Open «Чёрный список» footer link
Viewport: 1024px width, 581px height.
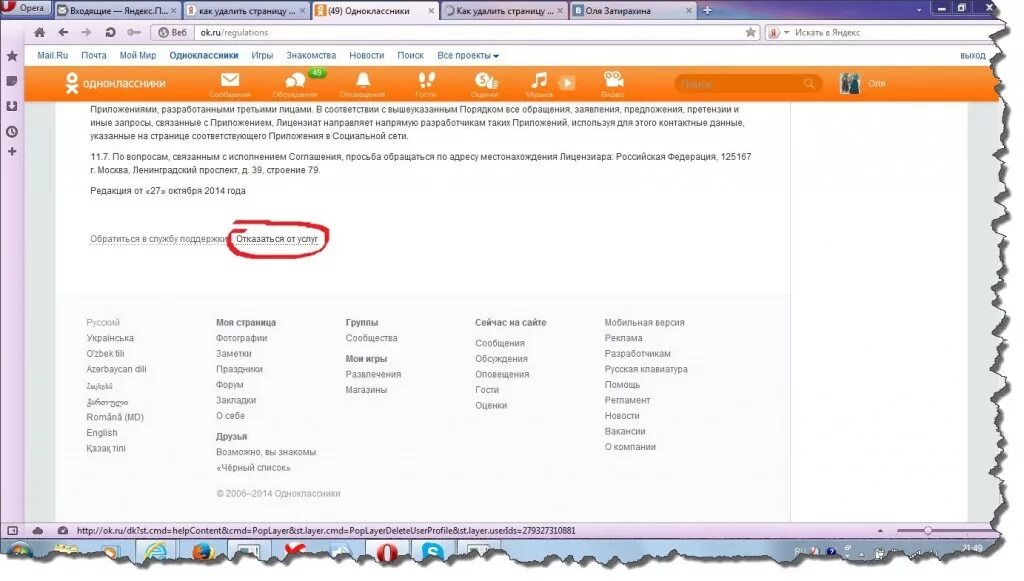click(x=253, y=467)
